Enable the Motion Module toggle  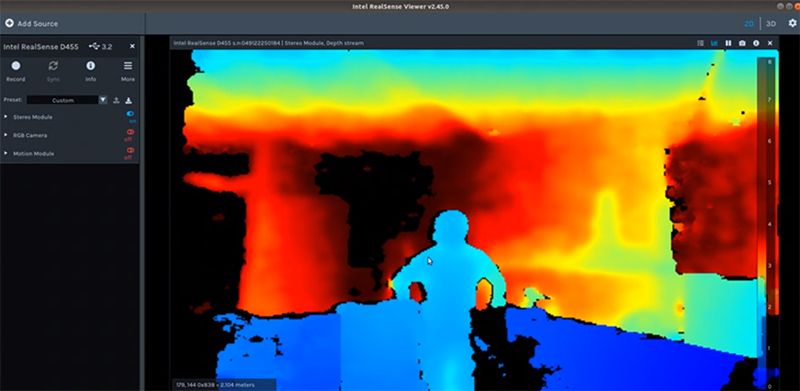coord(130,151)
